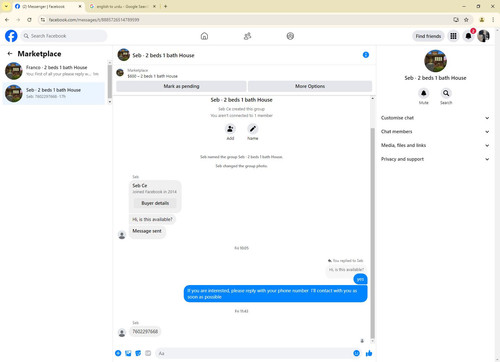Click the Facebook logo icon
The height and width of the screenshot is (362, 500).
pyautogui.click(x=11, y=36)
